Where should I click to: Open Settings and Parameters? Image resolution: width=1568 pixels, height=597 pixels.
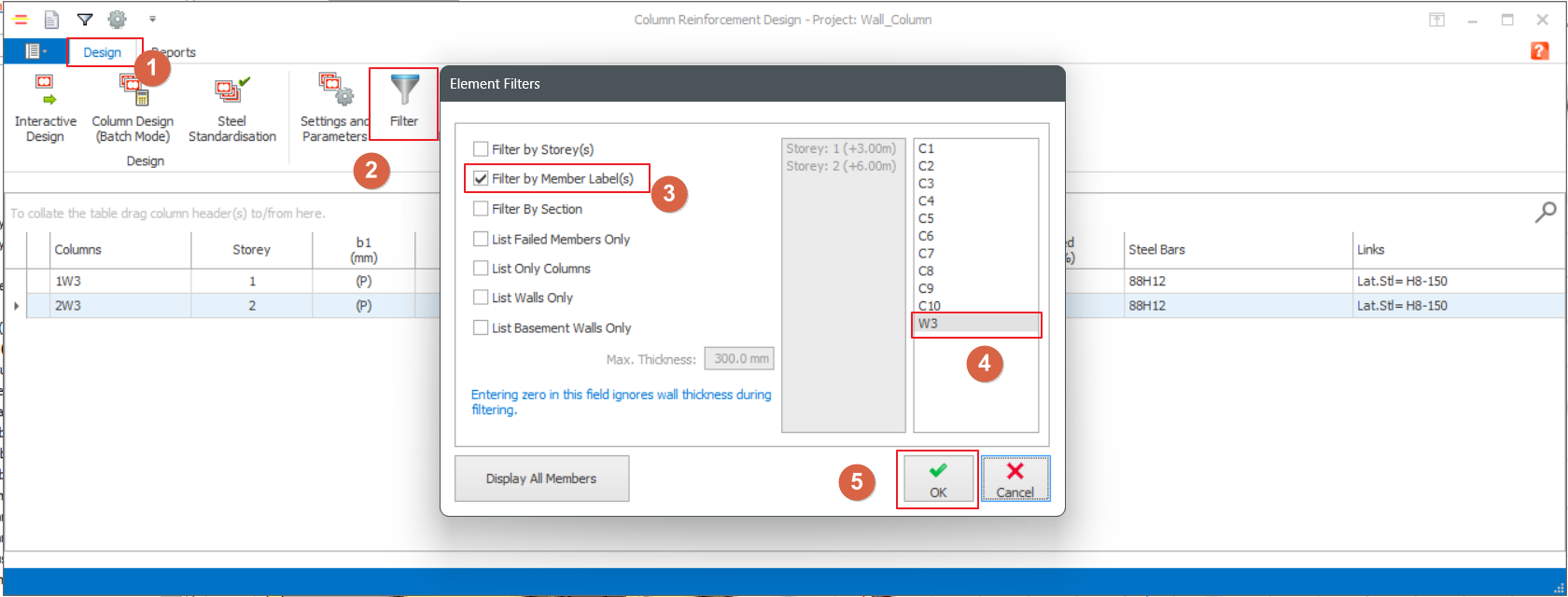[334, 108]
